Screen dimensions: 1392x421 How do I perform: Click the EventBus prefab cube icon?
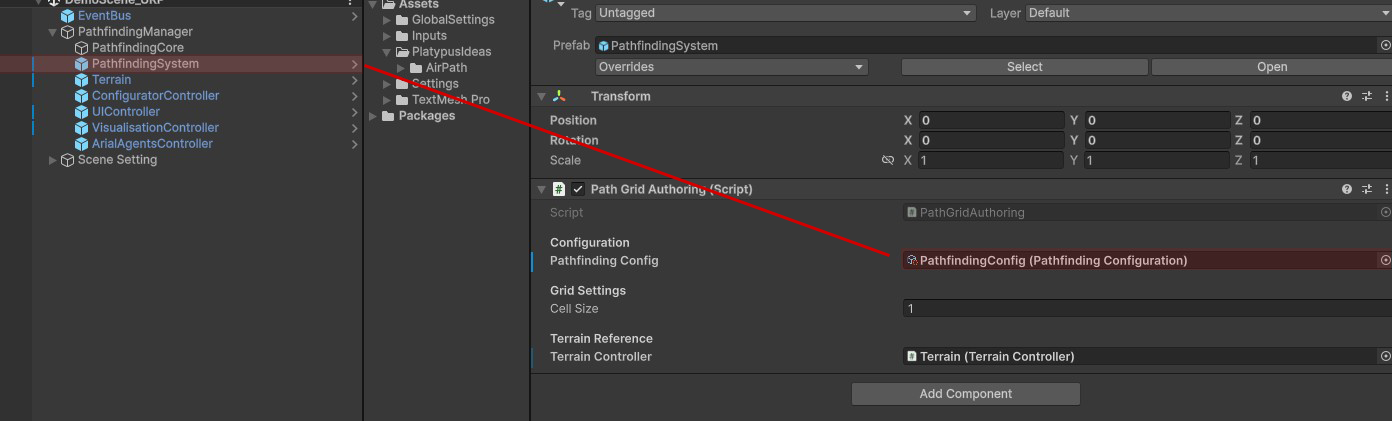coord(67,16)
